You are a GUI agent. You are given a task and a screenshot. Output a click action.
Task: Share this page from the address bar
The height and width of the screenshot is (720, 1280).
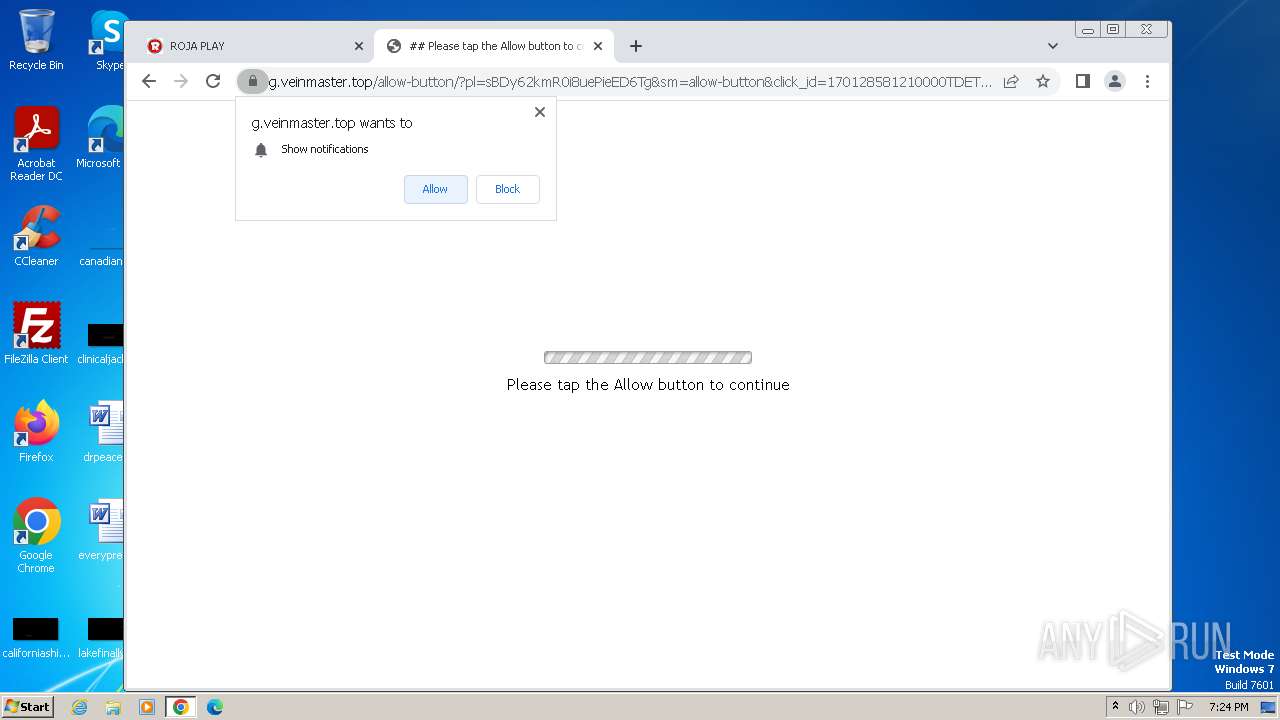click(x=1011, y=81)
